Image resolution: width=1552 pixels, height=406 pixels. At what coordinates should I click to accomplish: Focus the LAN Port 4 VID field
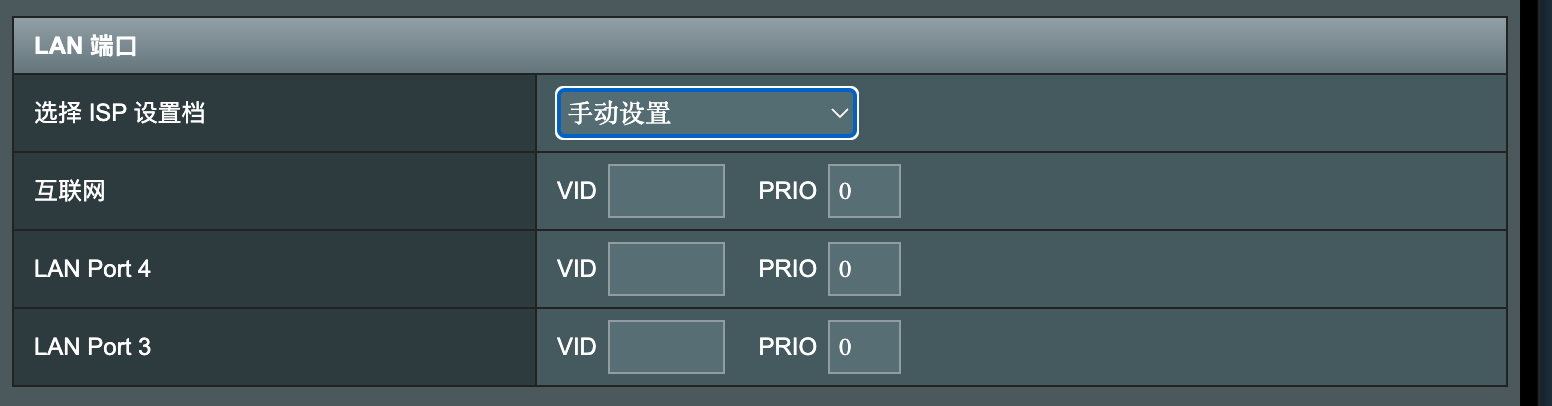666,269
